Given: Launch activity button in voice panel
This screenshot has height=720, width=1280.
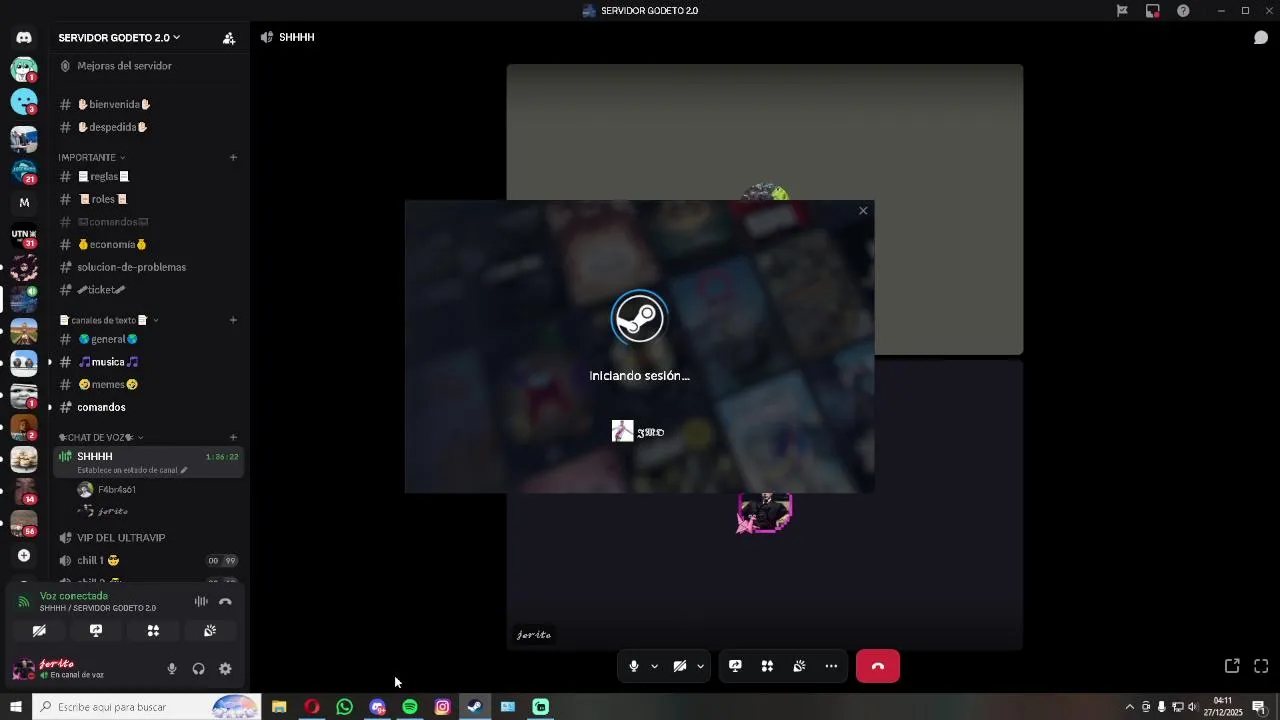Looking at the screenshot, I should [x=153, y=631].
